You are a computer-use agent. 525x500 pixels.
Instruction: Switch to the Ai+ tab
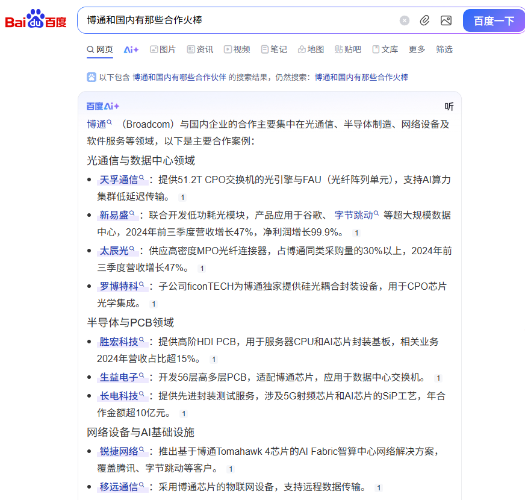point(131,50)
